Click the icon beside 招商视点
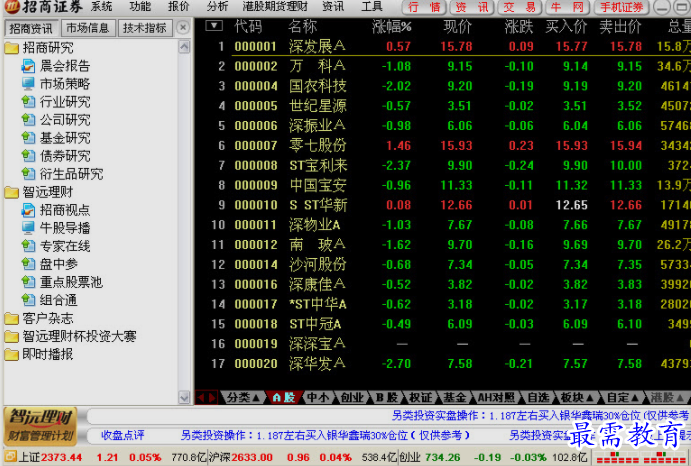 pos(28,210)
